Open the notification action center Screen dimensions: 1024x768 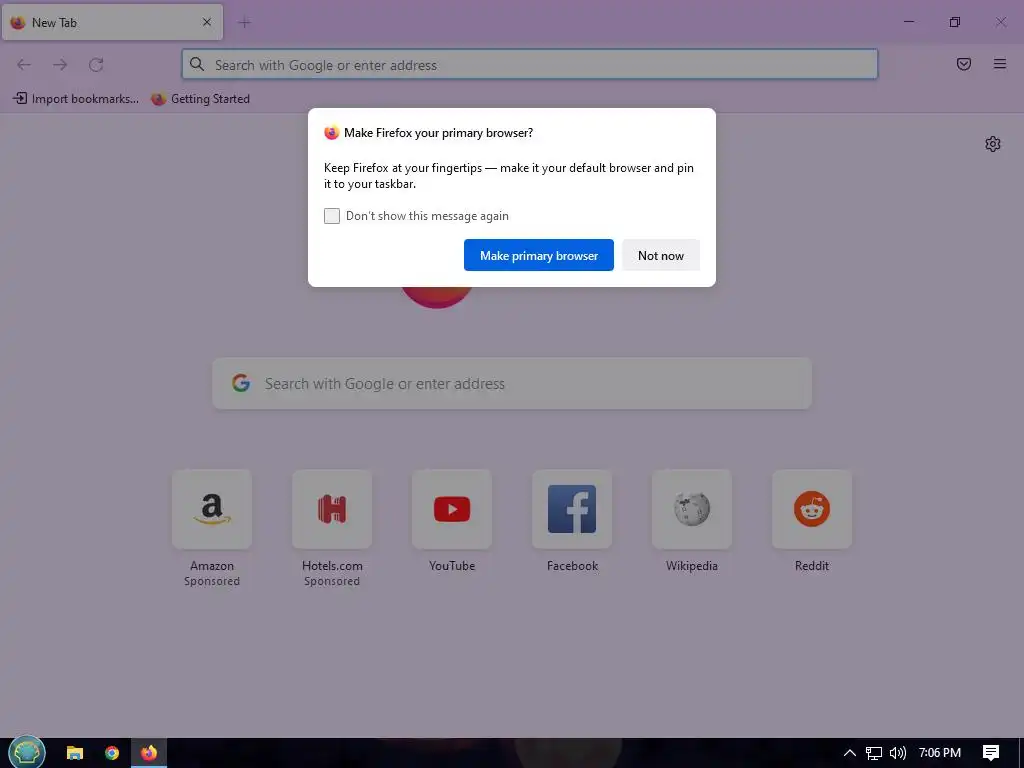click(x=991, y=753)
